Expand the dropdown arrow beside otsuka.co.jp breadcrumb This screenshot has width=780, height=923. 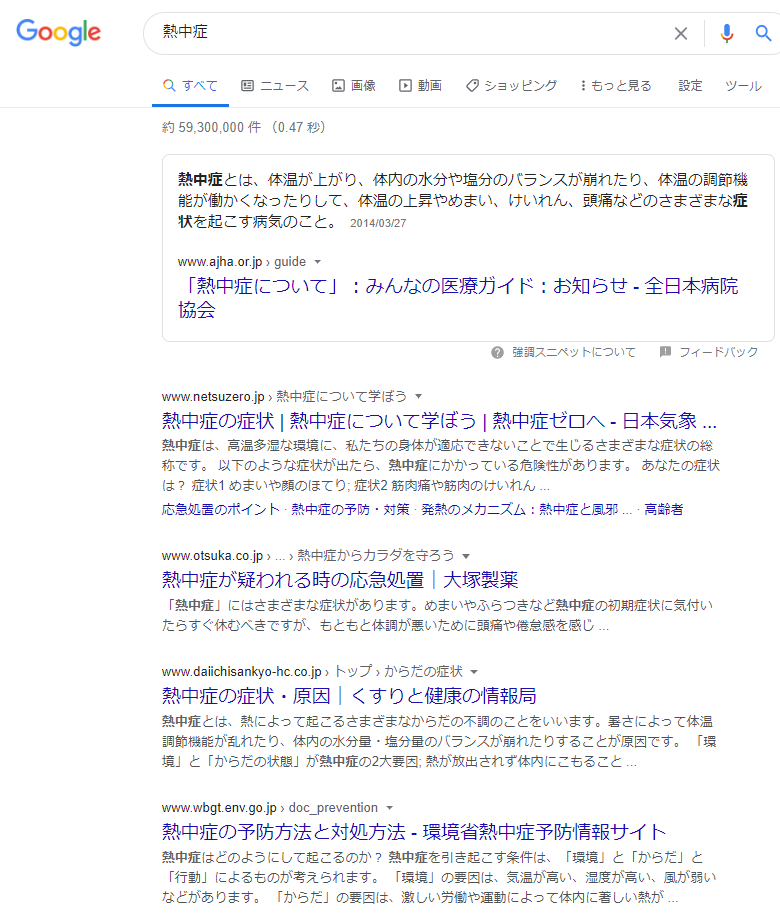click(466, 556)
